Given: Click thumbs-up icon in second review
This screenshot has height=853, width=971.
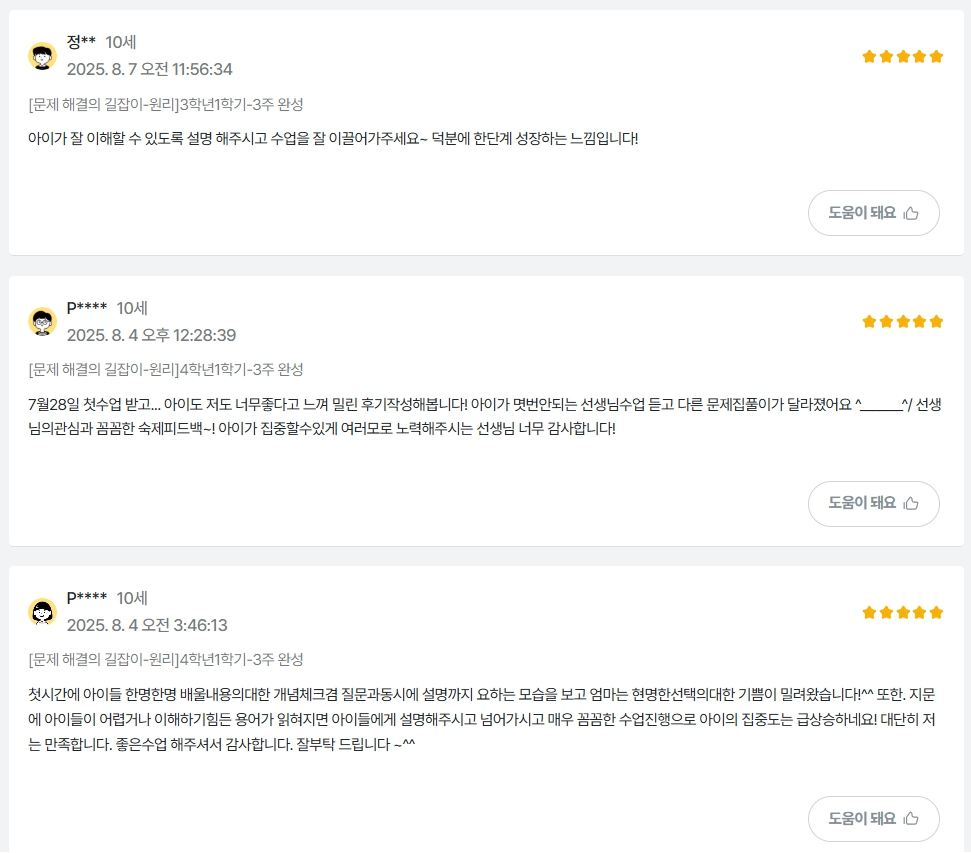Looking at the screenshot, I should pyautogui.click(x=910, y=504).
